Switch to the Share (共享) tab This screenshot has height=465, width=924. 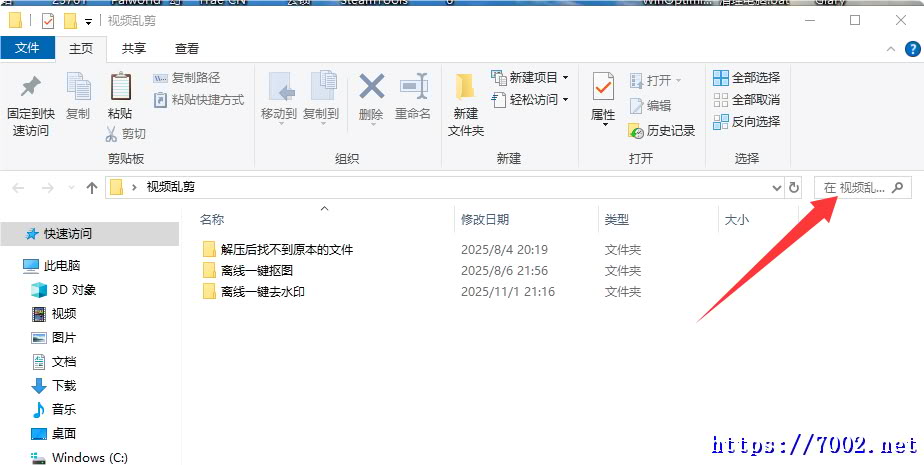[x=134, y=49]
